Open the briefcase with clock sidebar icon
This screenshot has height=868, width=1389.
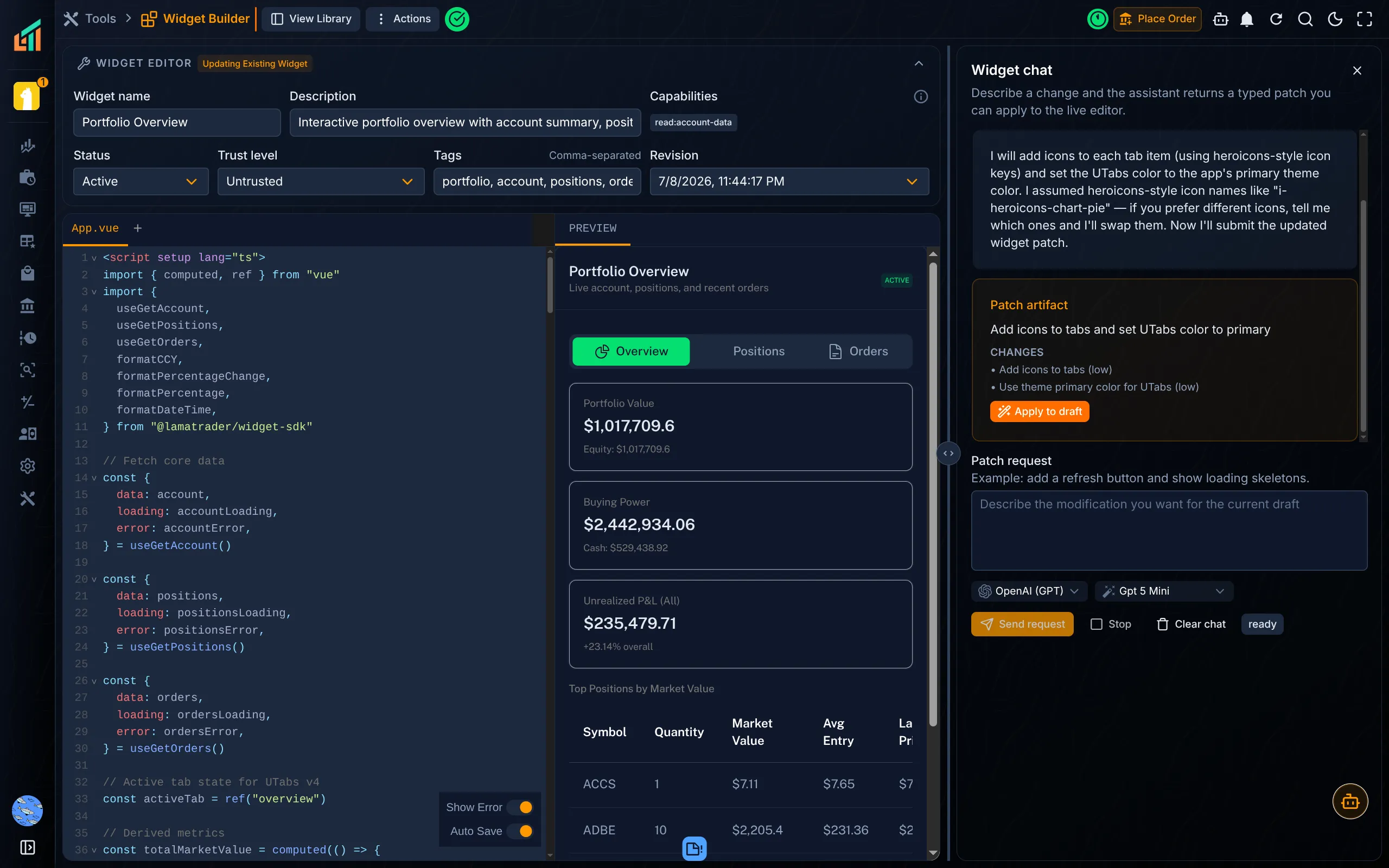point(27,177)
